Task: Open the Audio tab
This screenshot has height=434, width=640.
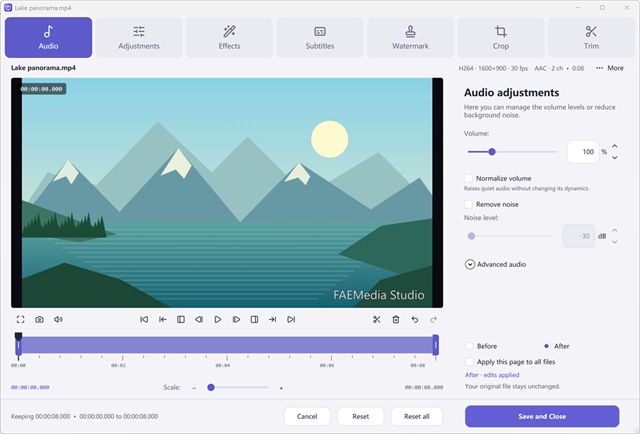Action: point(49,38)
